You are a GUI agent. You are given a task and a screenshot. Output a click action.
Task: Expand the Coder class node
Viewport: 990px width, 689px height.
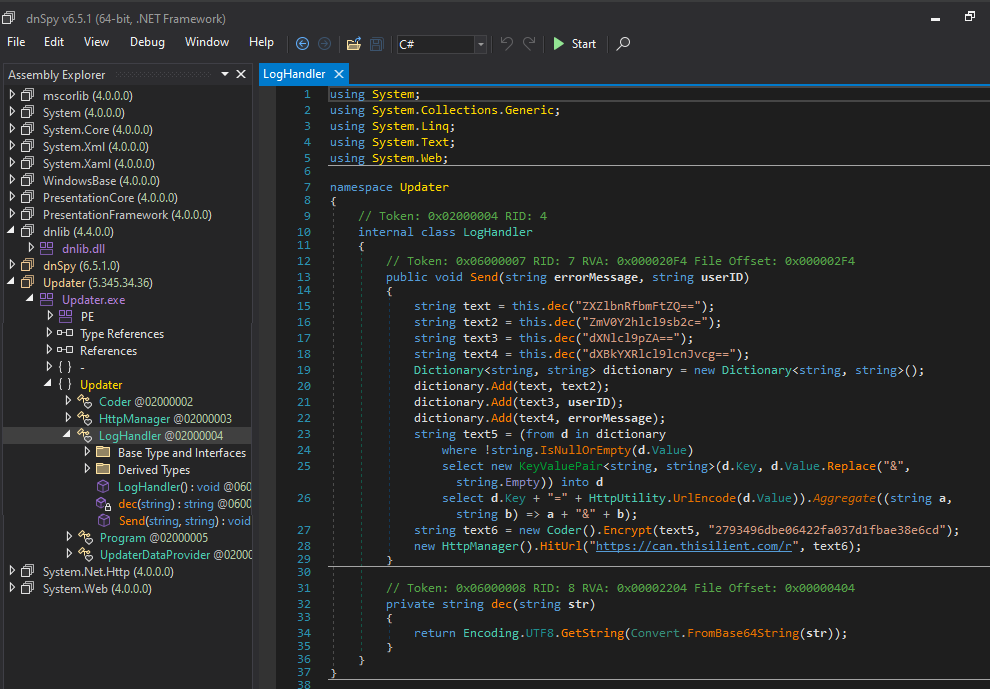click(68, 402)
